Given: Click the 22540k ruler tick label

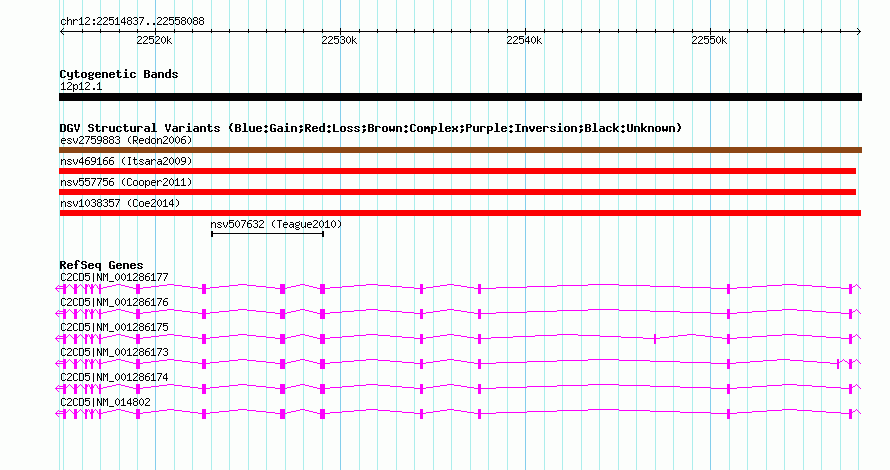Looking at the screenshot, I should point(524,40).
